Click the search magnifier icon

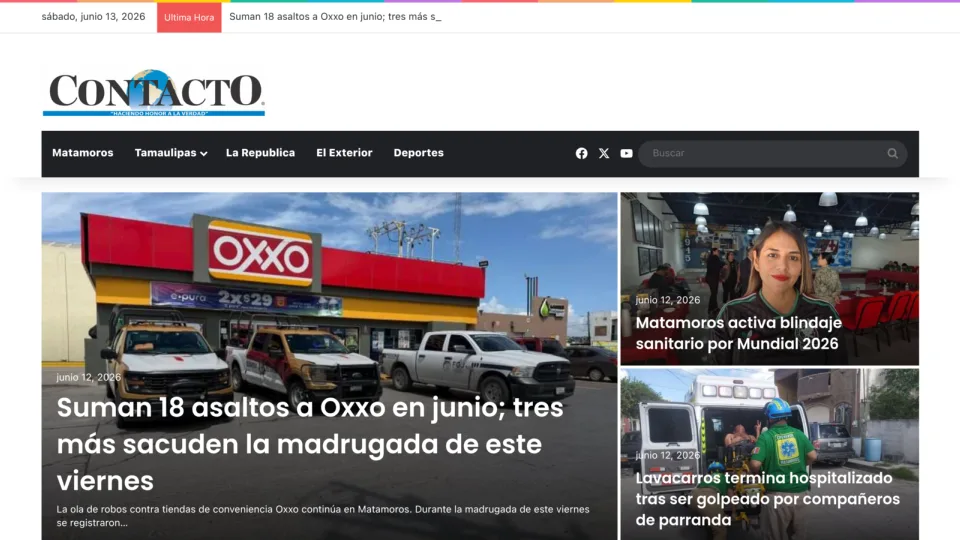pos(892,154)
